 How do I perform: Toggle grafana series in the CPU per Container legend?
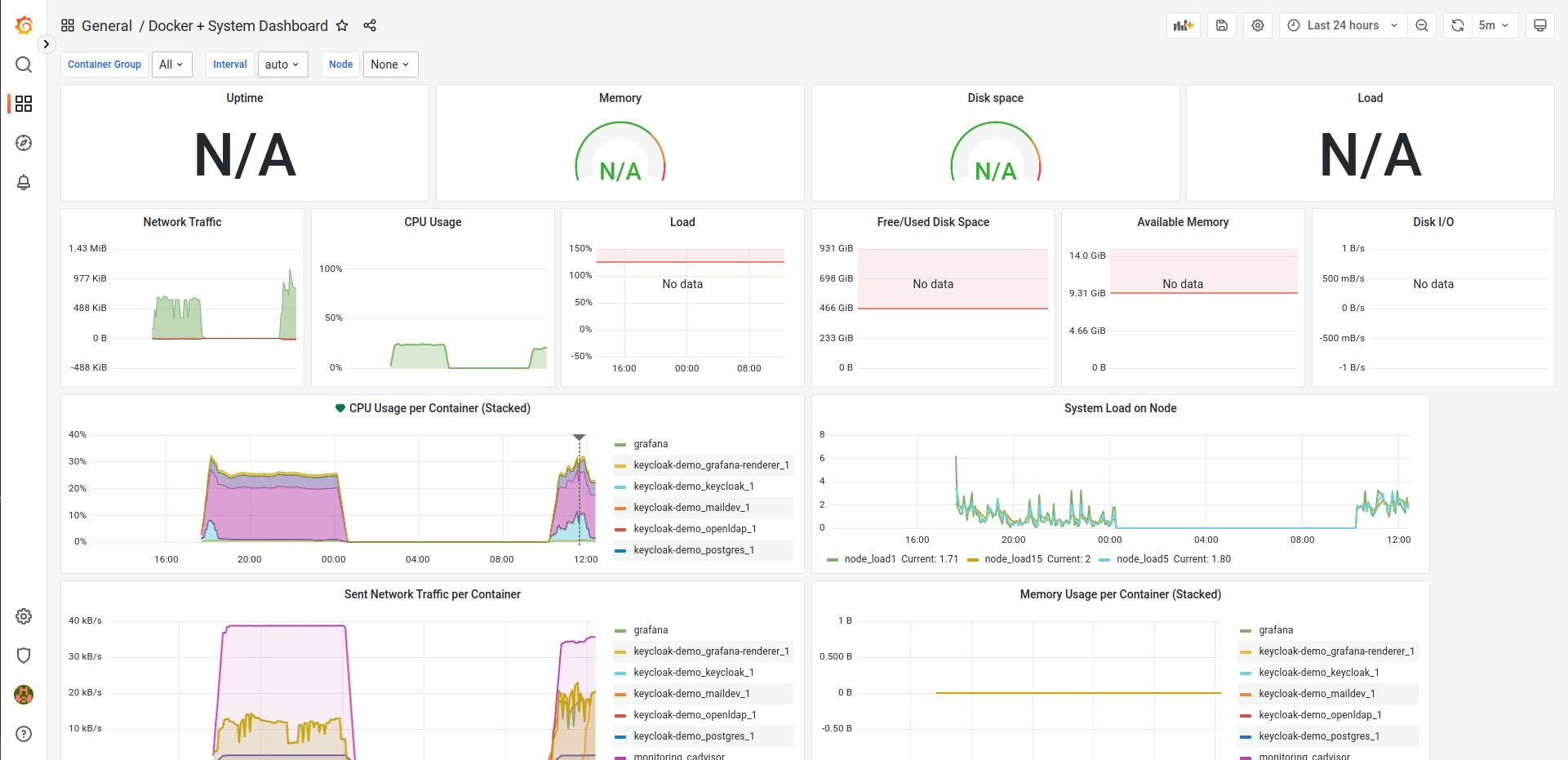click(x=651, y=444)
